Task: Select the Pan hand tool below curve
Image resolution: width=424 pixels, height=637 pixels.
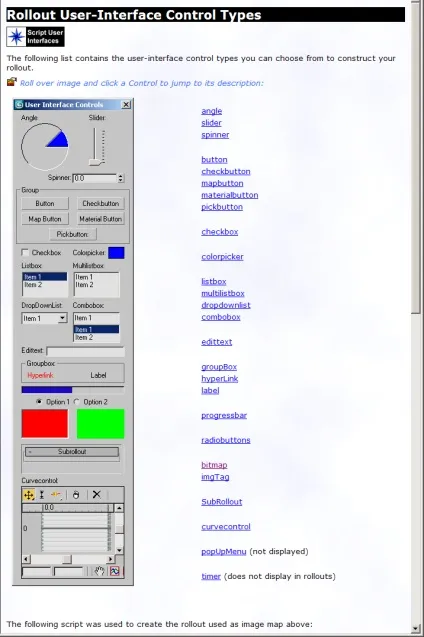Action: pos(100,571)
